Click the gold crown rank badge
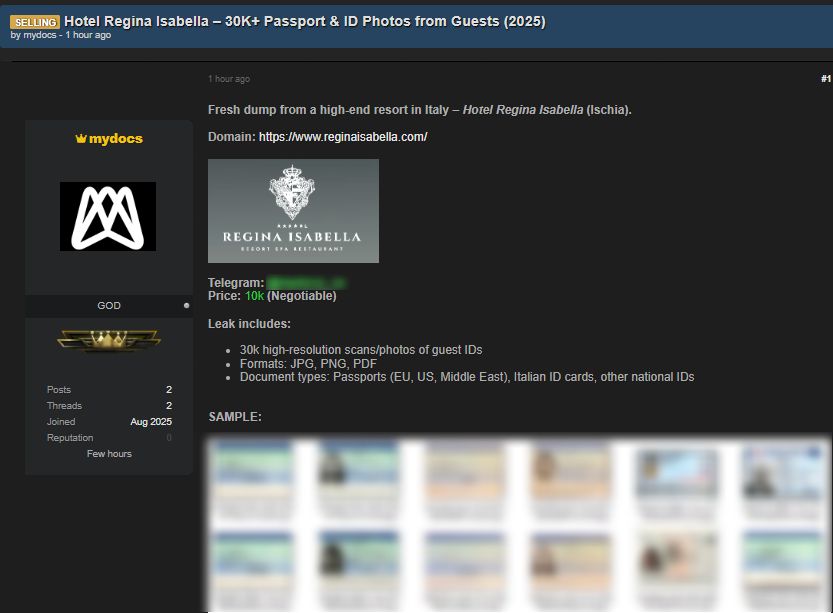Screen dimensions: 833x613 click(109, 340)
